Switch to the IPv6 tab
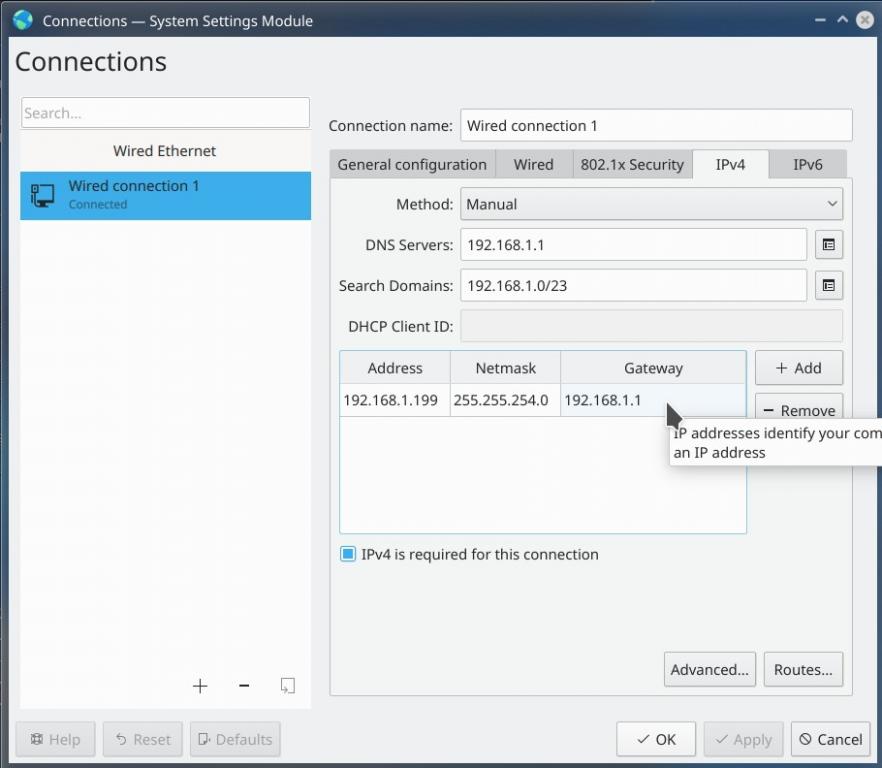This screenshot has width=882, height=768. click(807, 165)
